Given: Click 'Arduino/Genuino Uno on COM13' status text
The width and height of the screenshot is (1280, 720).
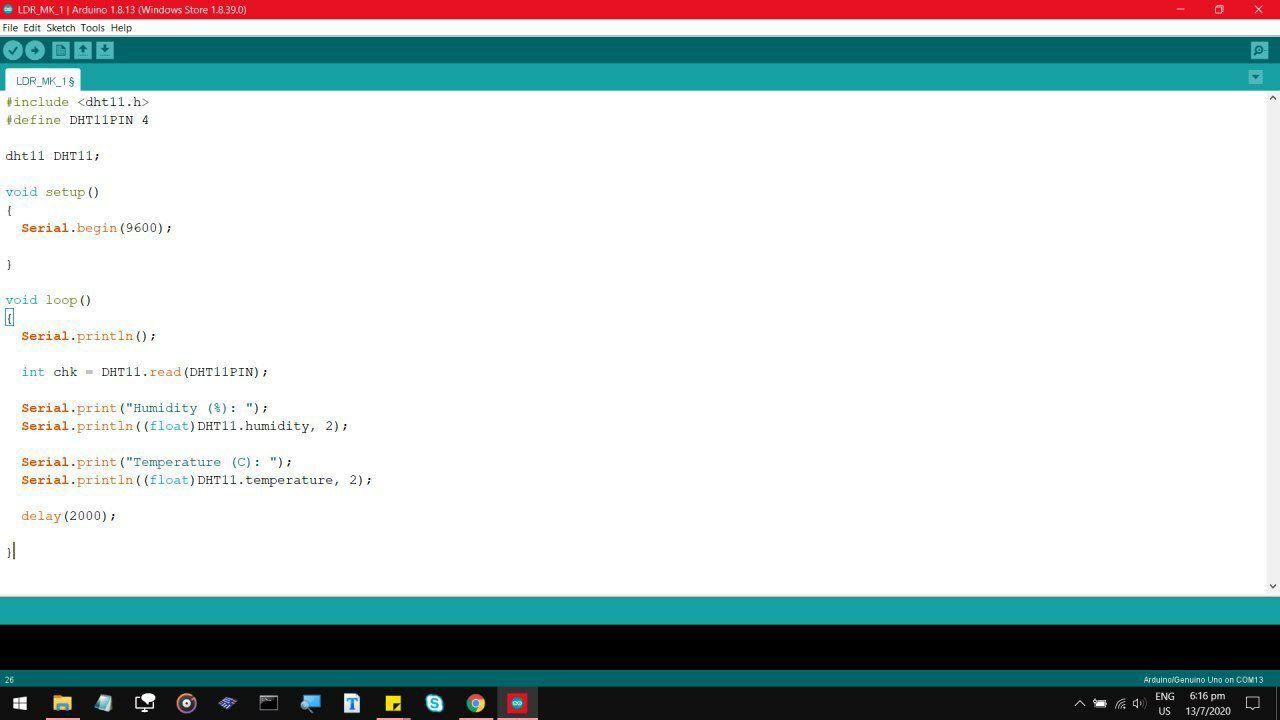Looking at the screenshot, I should click(x=1203, y=680).
